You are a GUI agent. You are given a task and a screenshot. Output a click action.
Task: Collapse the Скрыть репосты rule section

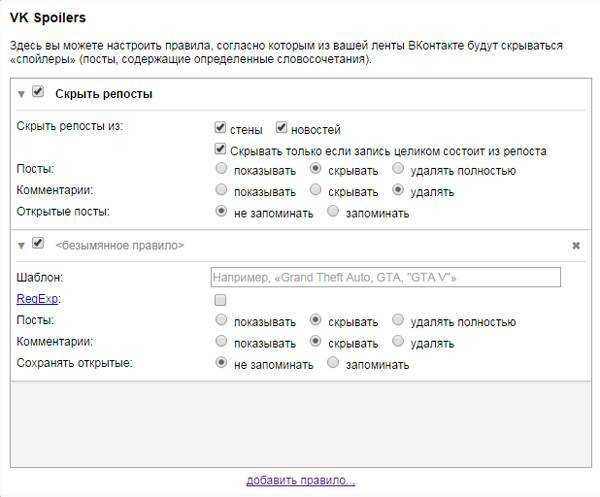(x=21, y=94)
